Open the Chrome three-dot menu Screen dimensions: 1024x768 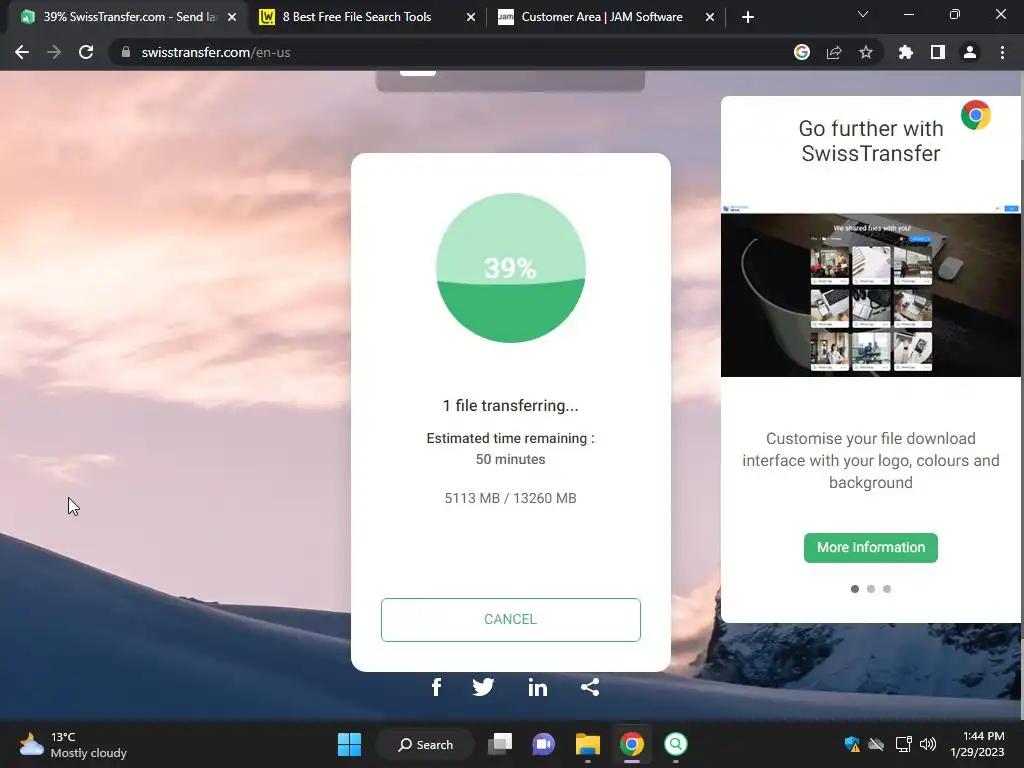pyautogui.click(x=1002, y=52)
